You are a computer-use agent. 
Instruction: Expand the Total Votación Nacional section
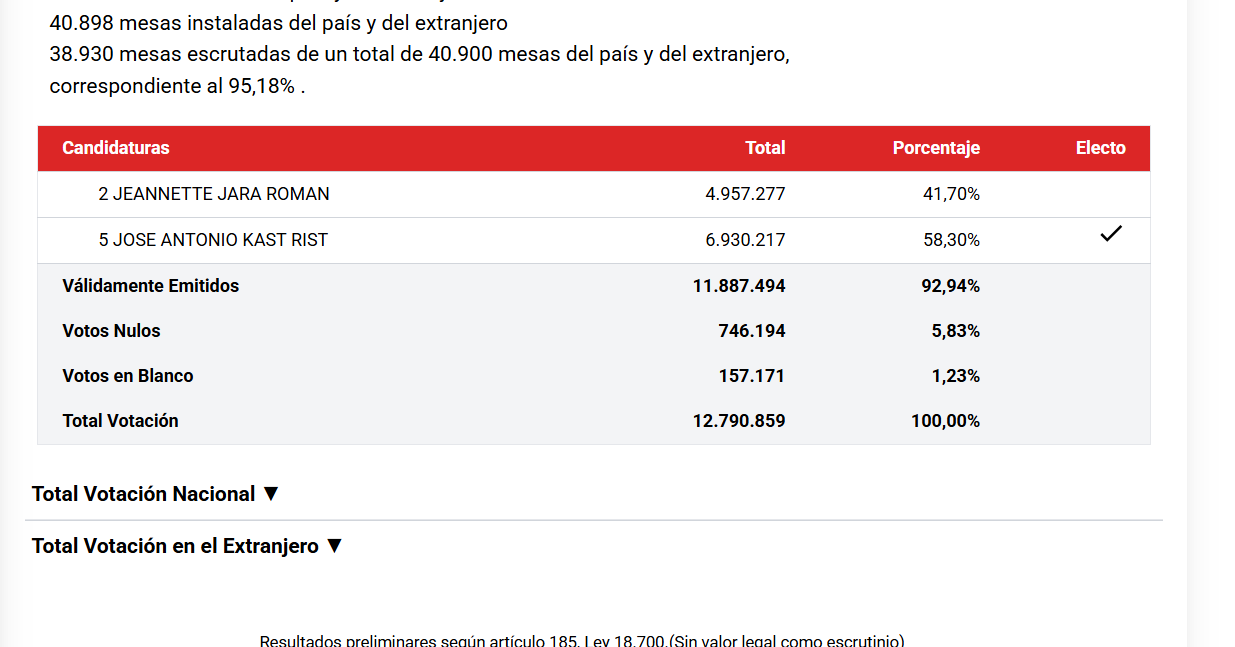[156, 494]
